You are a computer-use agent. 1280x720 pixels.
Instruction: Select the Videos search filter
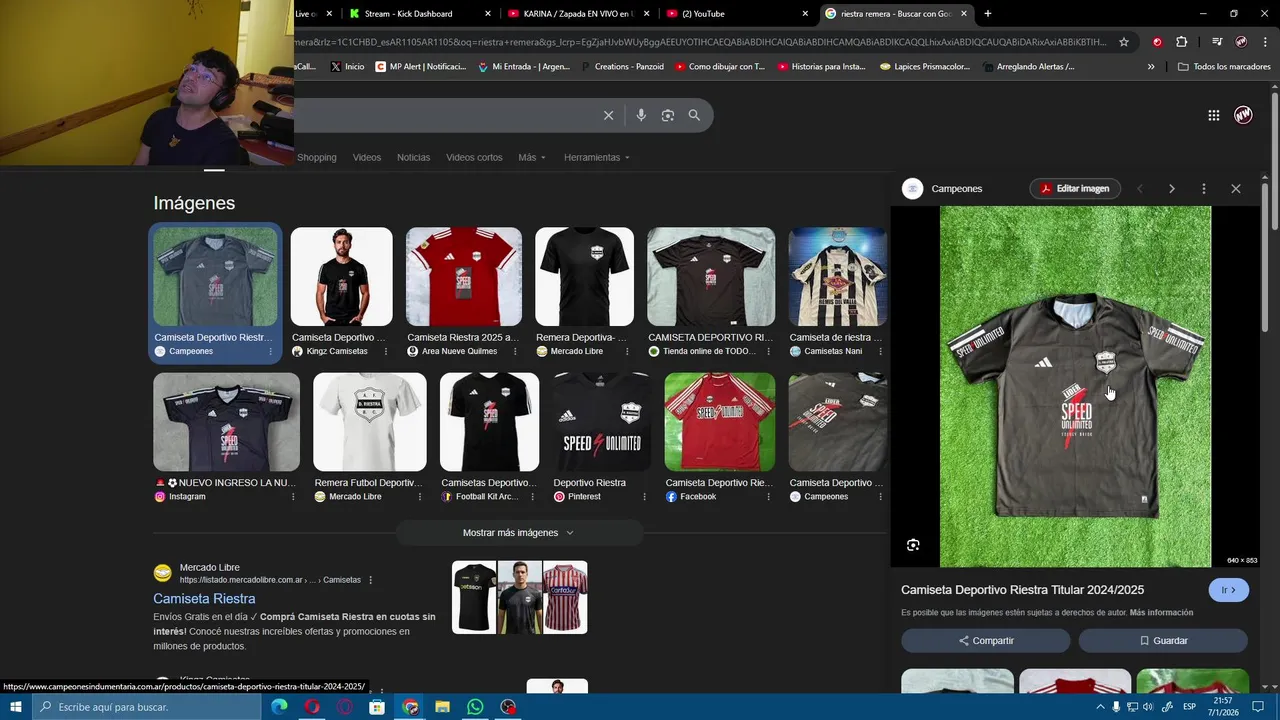tap(367, 157)
